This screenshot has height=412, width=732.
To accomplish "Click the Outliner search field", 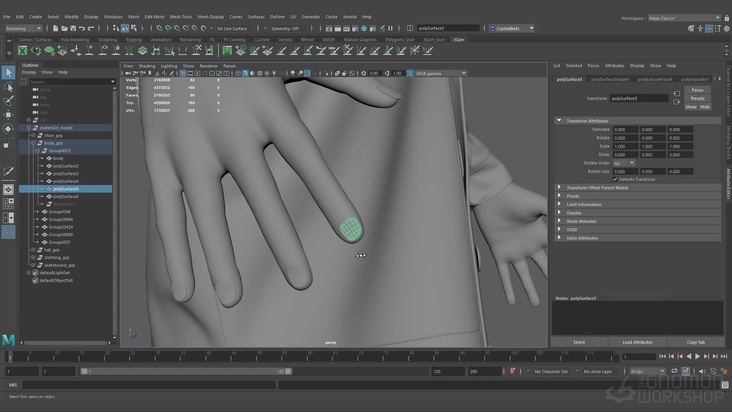I will pos(71,82).
